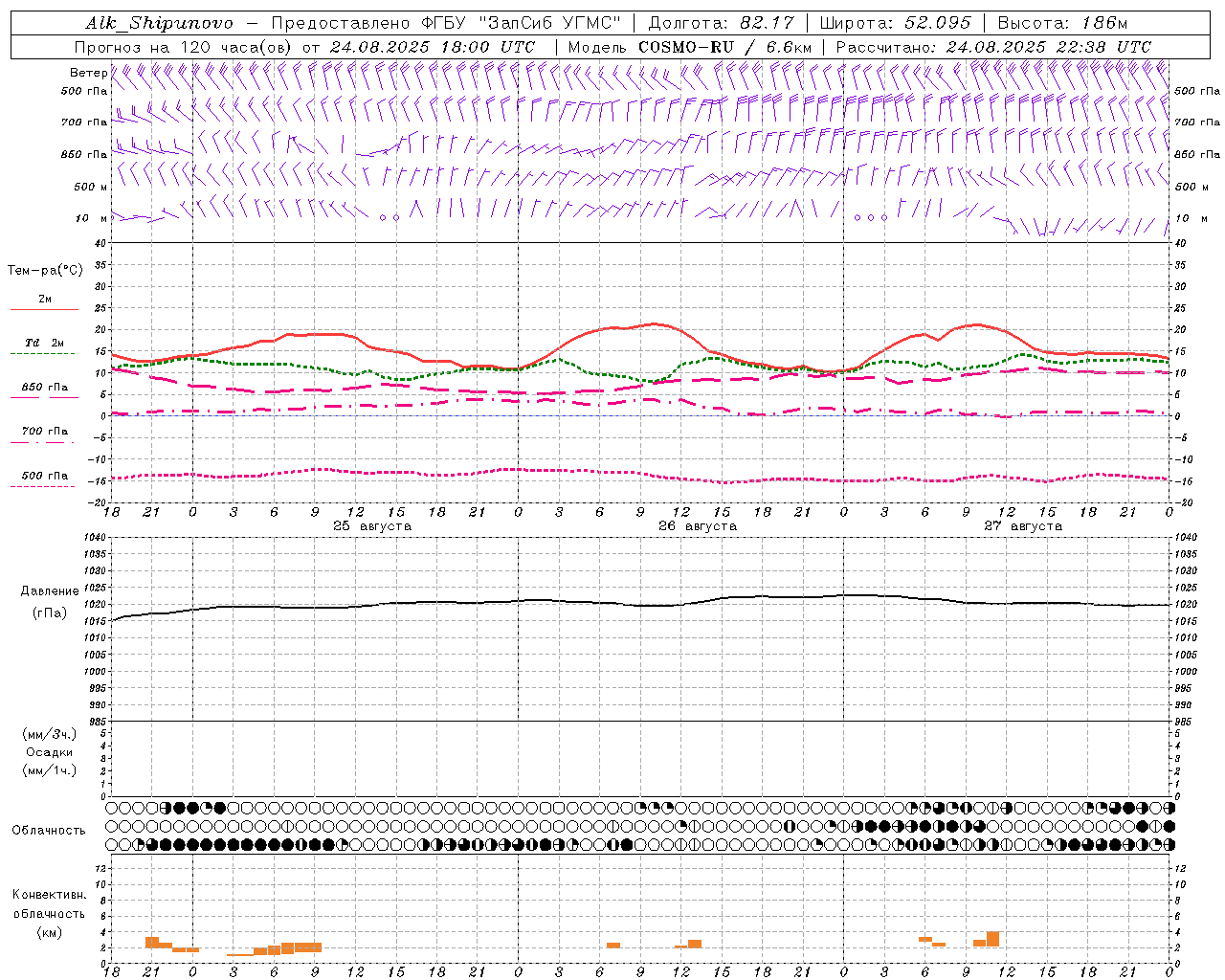The height and width of the screenshot is (980, 1225).
Task: Click the (мм/1ч.) precipitation unit label
Action: (x=50, y=770)
